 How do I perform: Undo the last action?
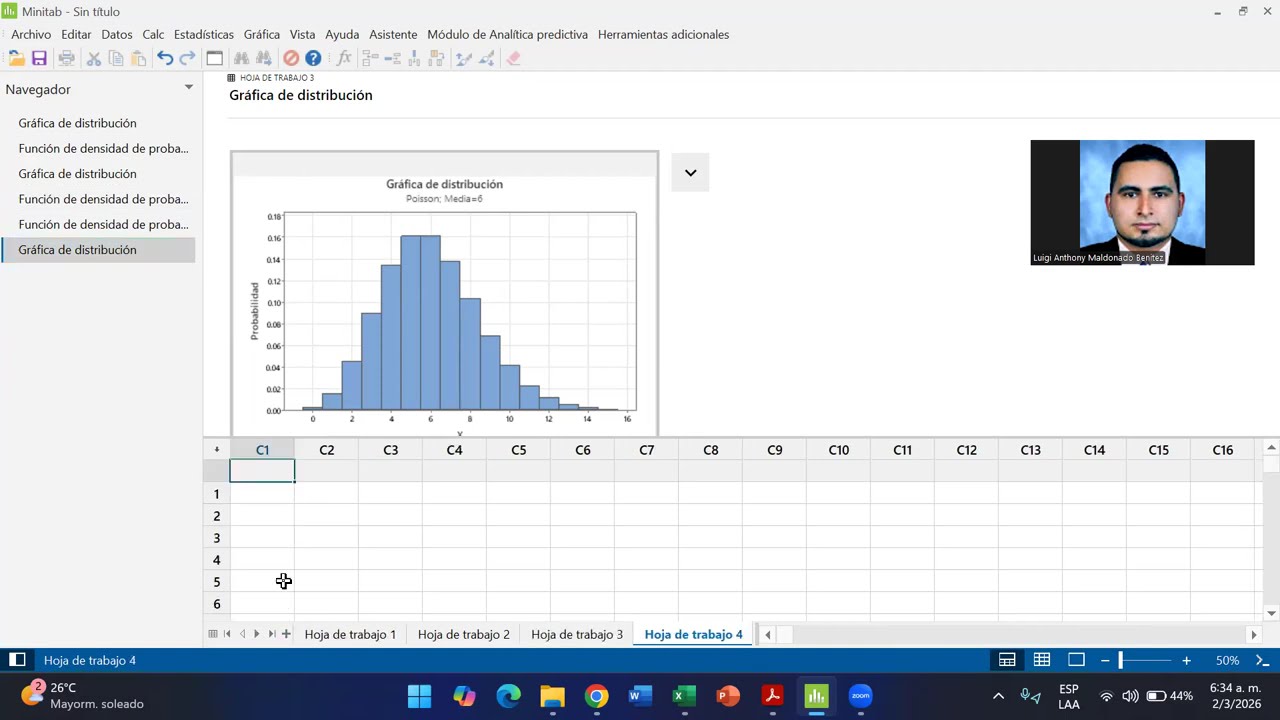click(x=165, y=59)
